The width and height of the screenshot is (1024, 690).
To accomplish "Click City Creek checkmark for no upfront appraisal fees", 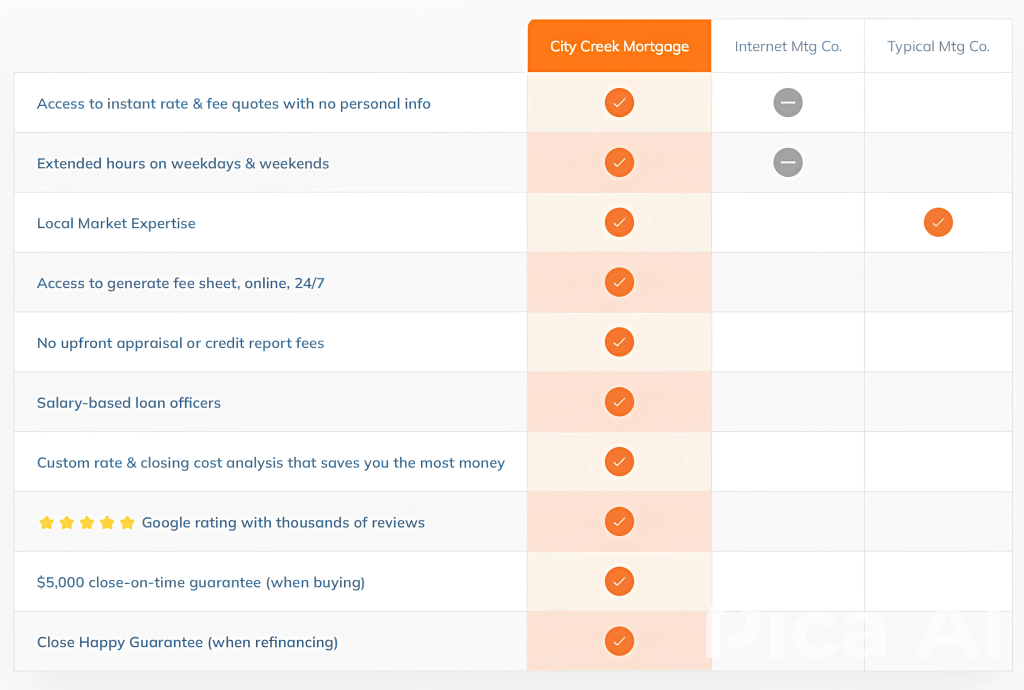I will coord(619,343).
